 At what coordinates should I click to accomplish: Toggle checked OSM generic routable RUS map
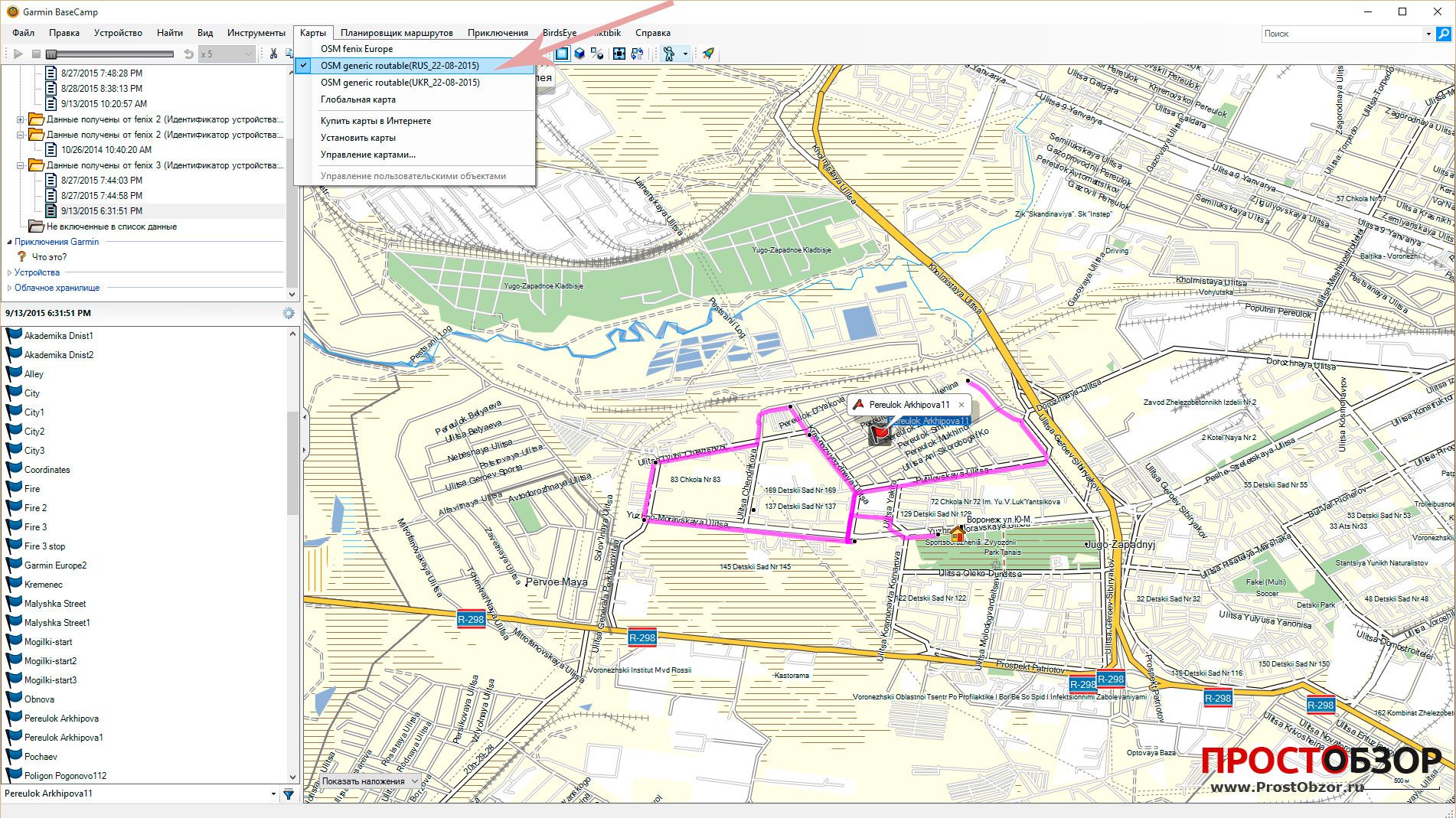pos(414,66)
